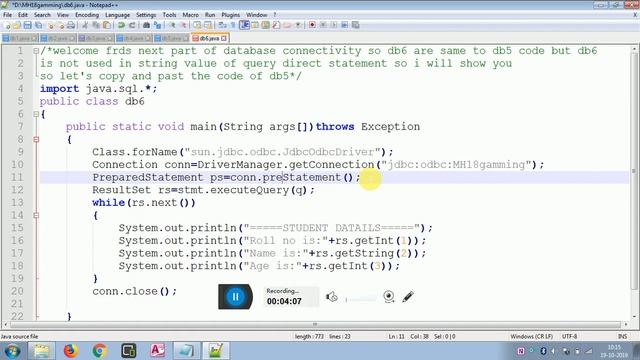This screenshot has height=360, width=640.
Task: Show the Document Map panel icon
Action: [265, 25]
